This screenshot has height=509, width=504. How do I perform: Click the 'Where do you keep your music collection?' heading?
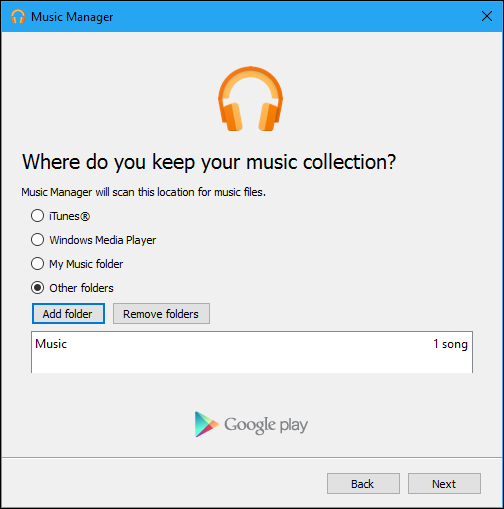coord(209,162)
